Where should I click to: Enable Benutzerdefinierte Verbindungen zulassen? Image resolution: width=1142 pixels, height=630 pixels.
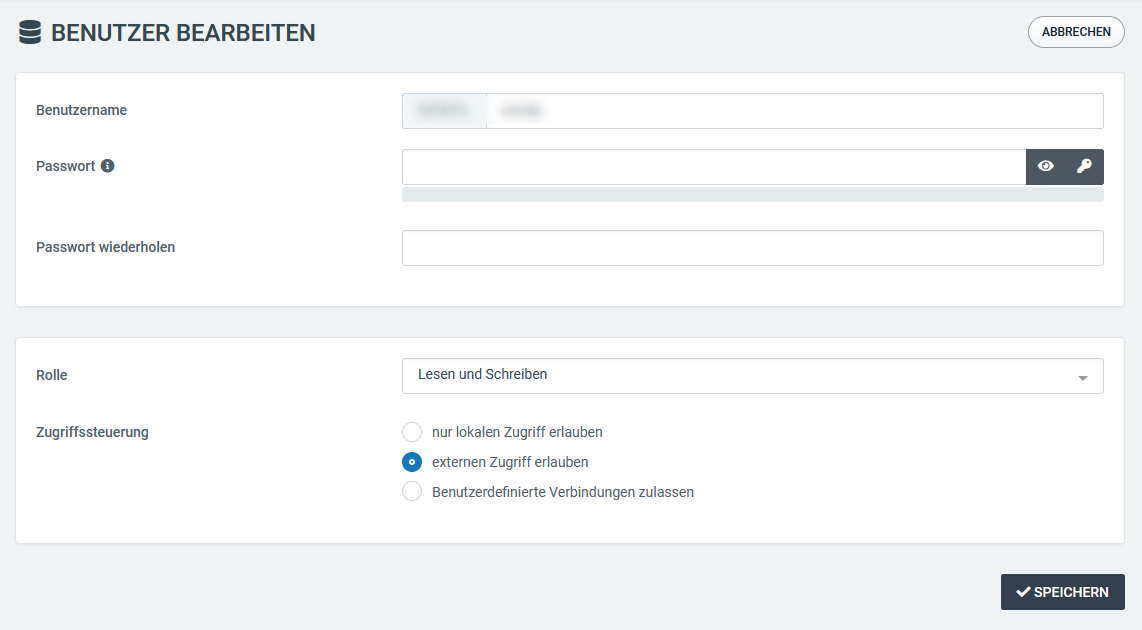[412, 492]
